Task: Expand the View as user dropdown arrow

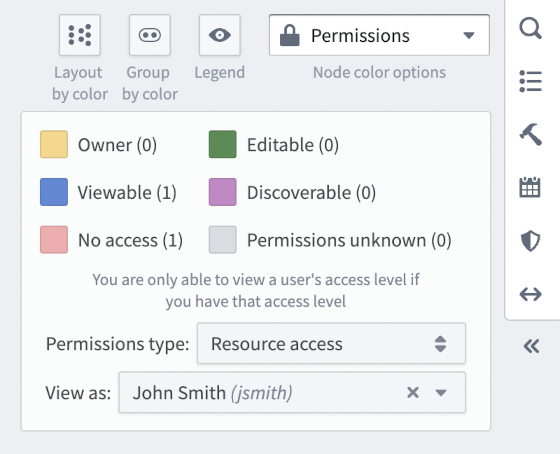Action: pyautogui.click(x=441, y=393)
